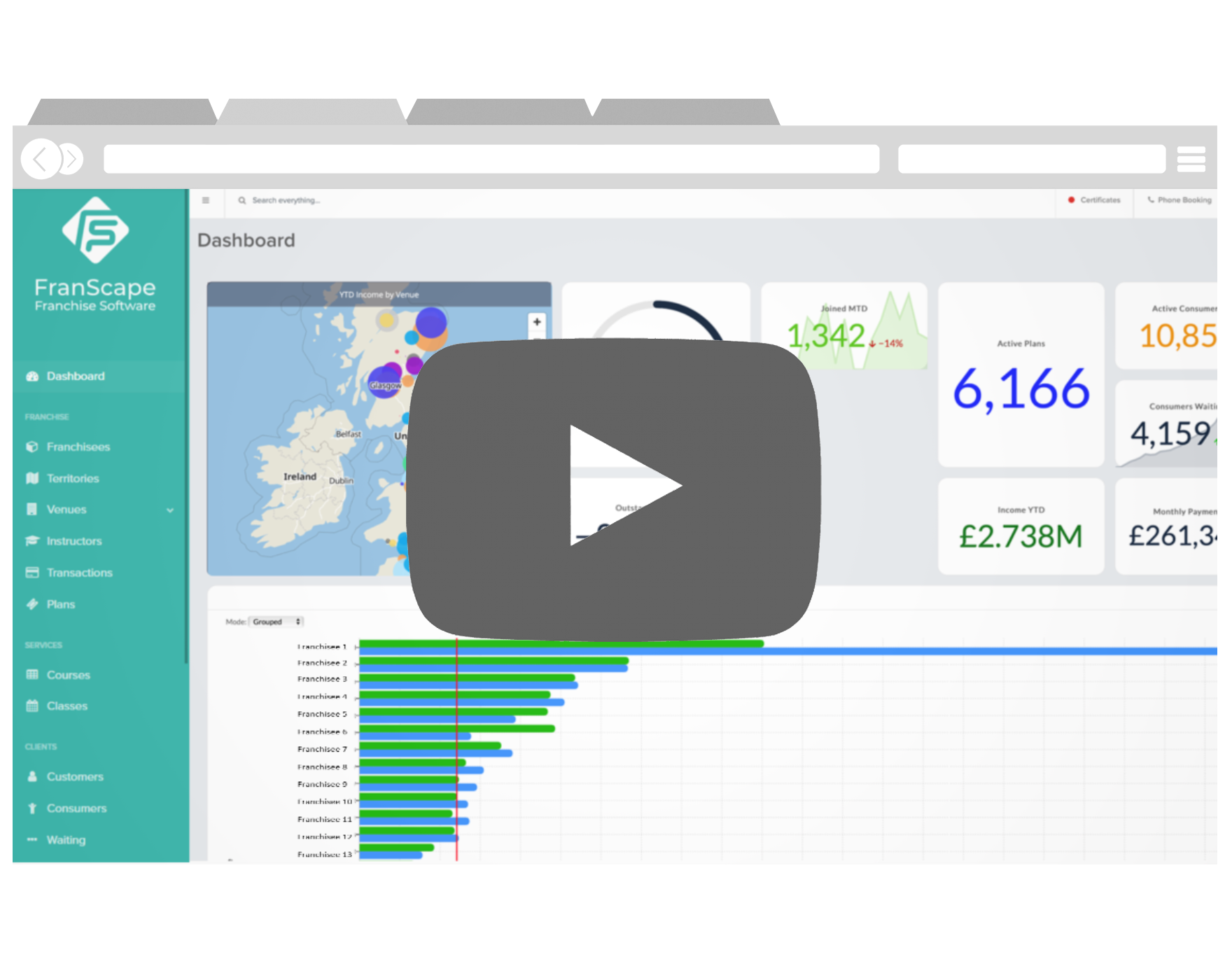Switch to the third browser tab
The width and height of the screenshot is (1225, 980).
click(499, 112)
